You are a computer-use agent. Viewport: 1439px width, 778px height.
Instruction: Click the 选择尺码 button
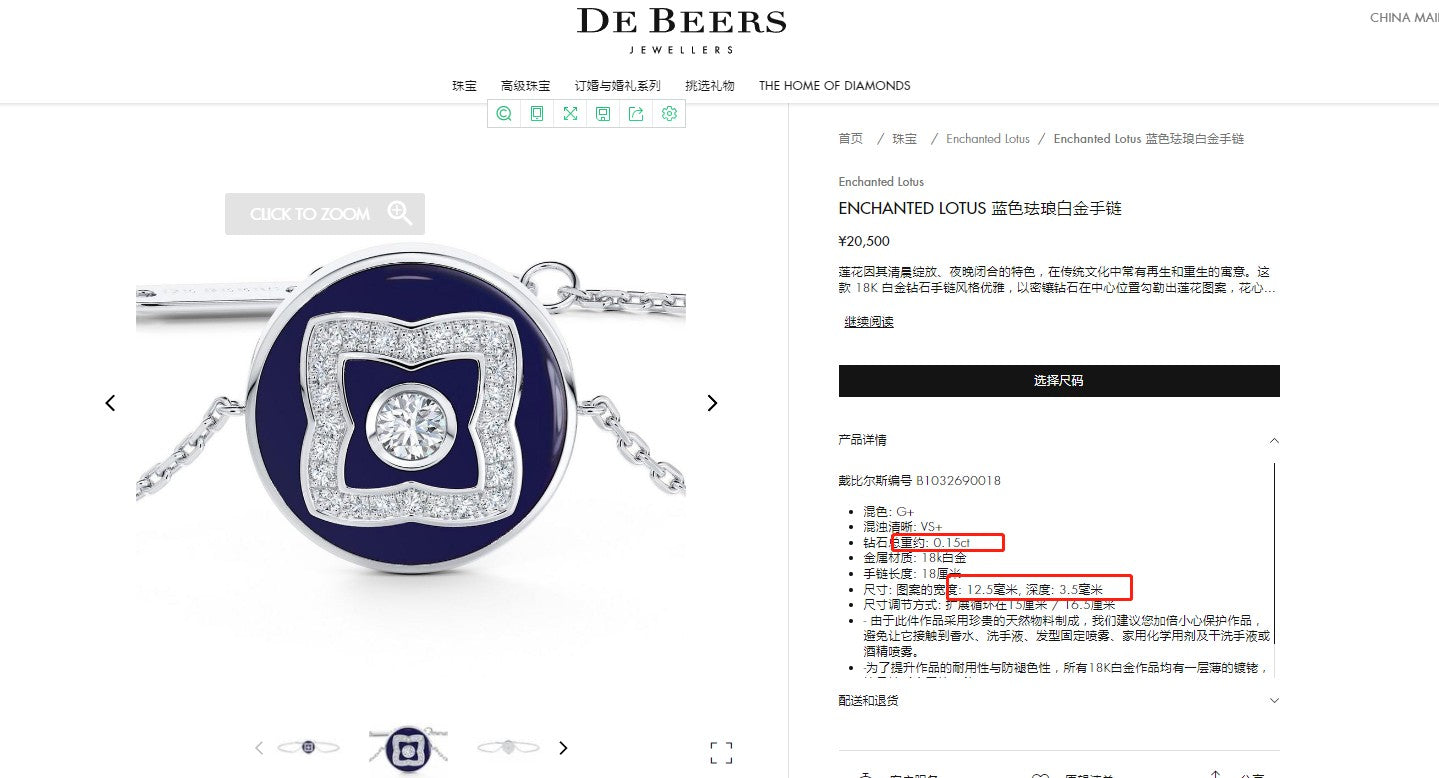(1059, 381)
